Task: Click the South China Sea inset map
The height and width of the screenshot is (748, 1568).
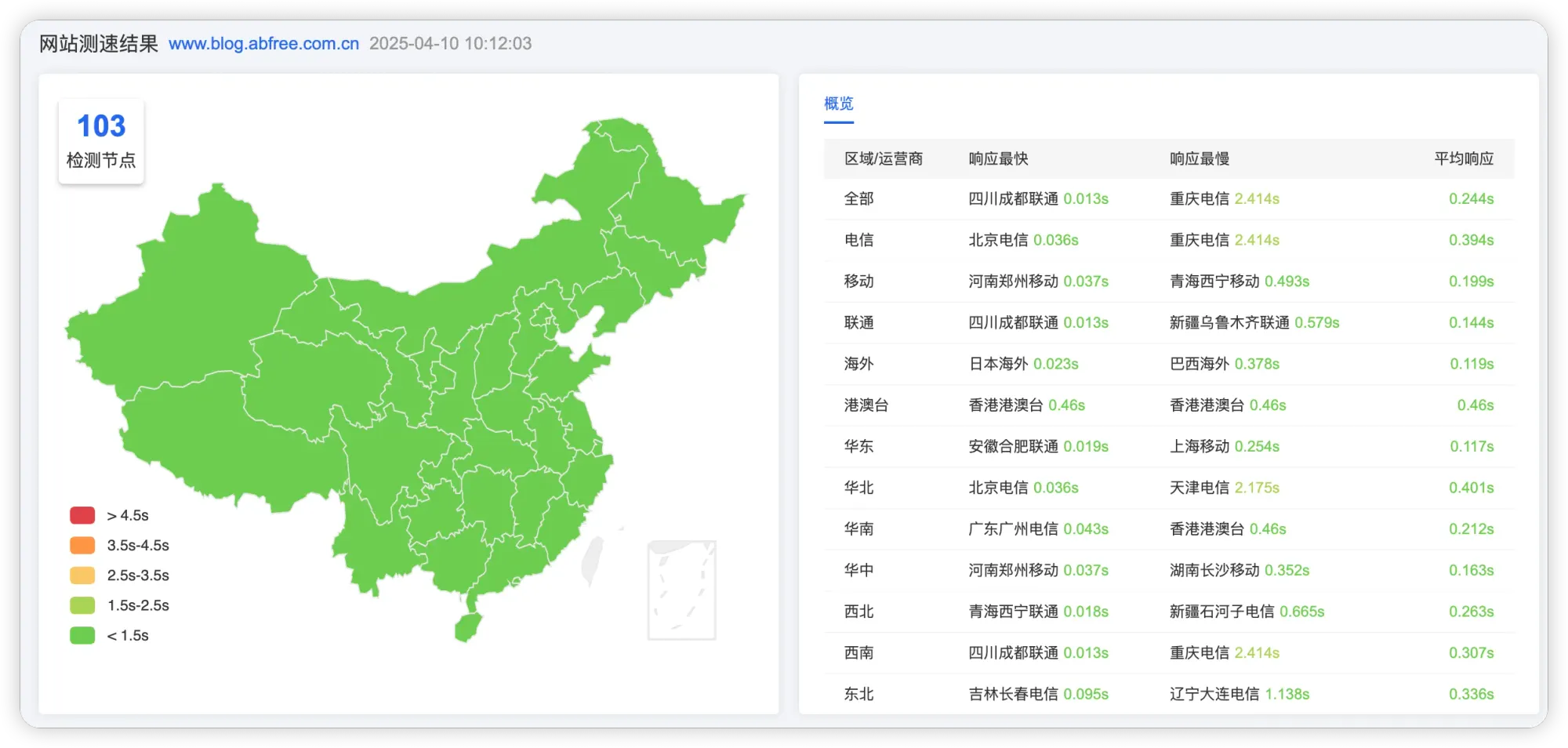Action: [x=681, y=590]
